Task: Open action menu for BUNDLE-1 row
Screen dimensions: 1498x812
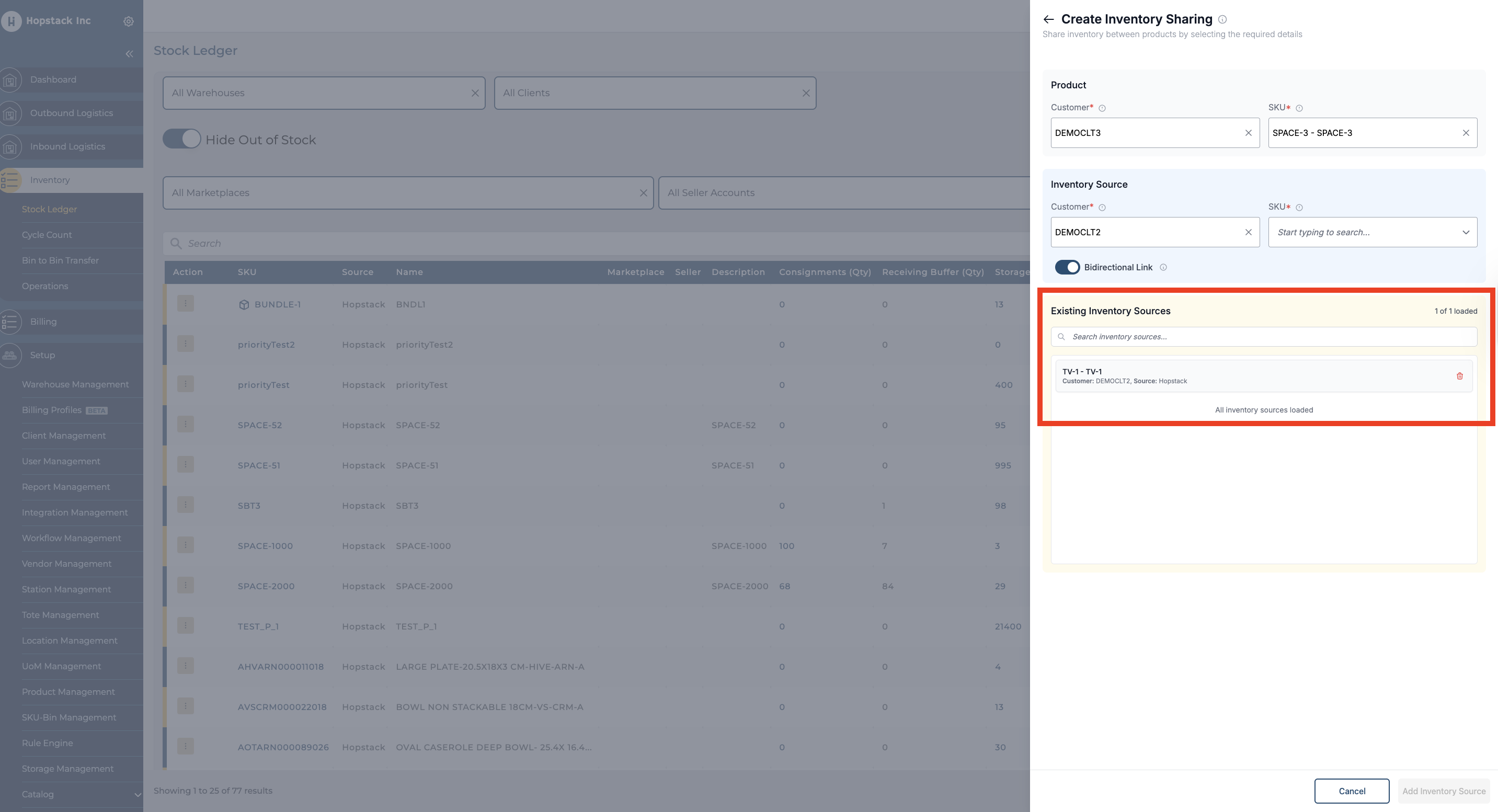Action: (x=186, y=304)
